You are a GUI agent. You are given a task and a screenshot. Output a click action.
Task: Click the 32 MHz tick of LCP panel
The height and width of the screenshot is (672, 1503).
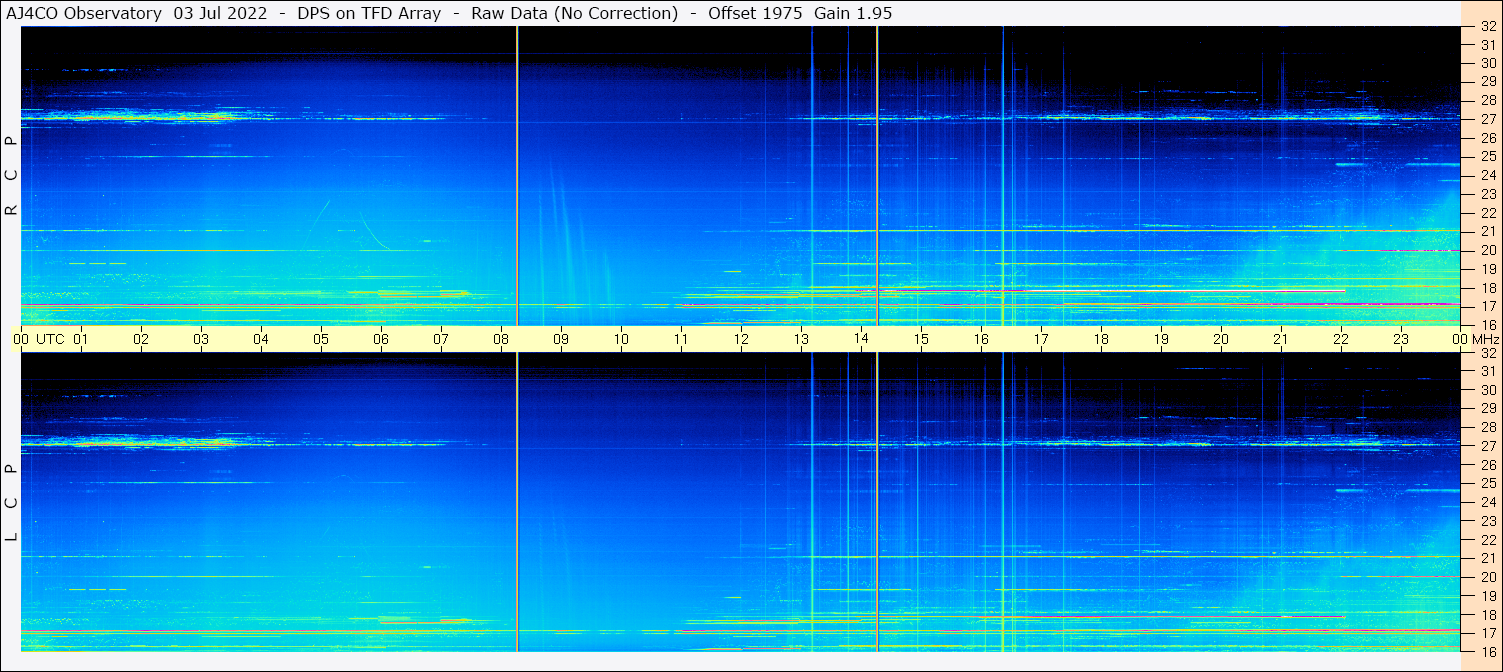pos(1487,353)
